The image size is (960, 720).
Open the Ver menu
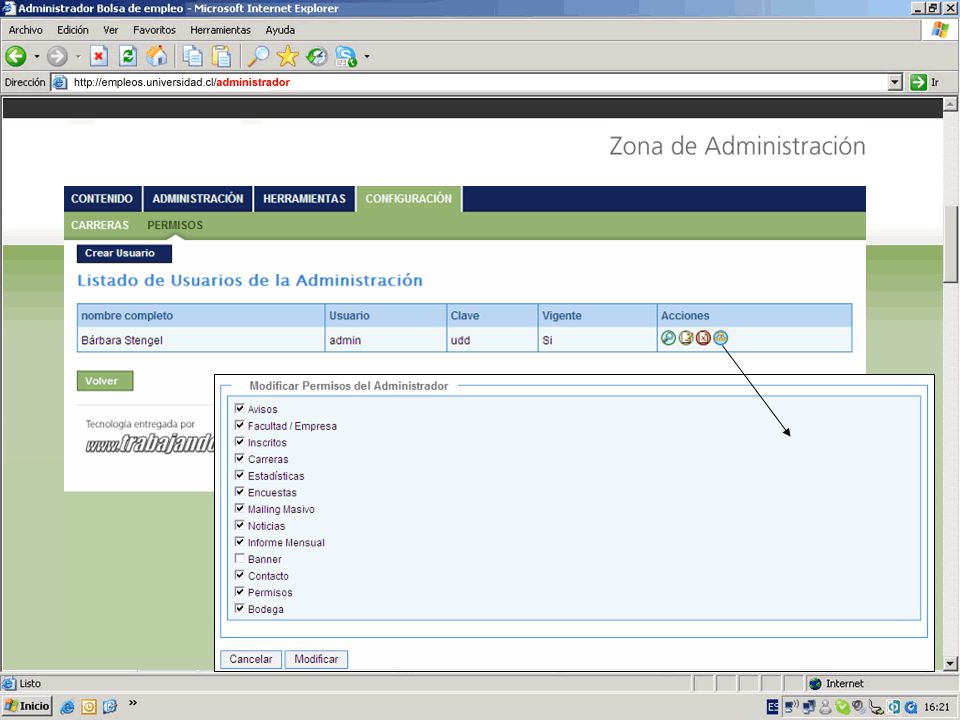[111, 30]
